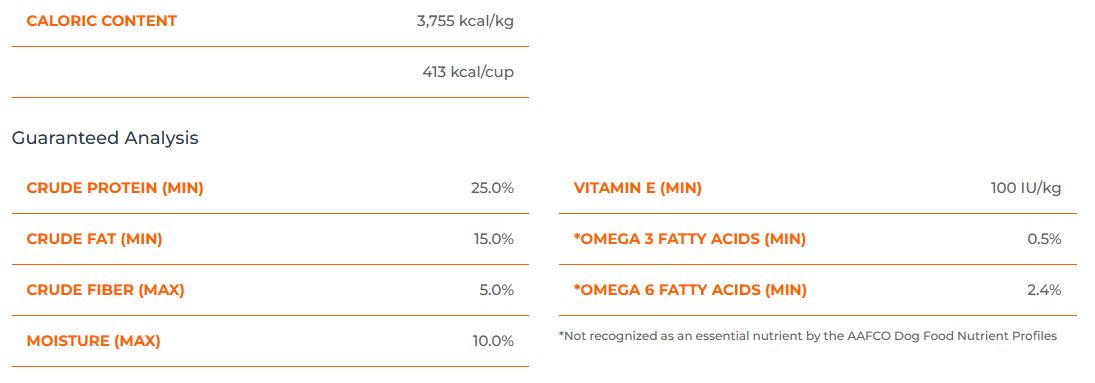This screenshot has width=1095, height=383.
Task: Select the Moisture (Max) label
Action: pos(94,341)
